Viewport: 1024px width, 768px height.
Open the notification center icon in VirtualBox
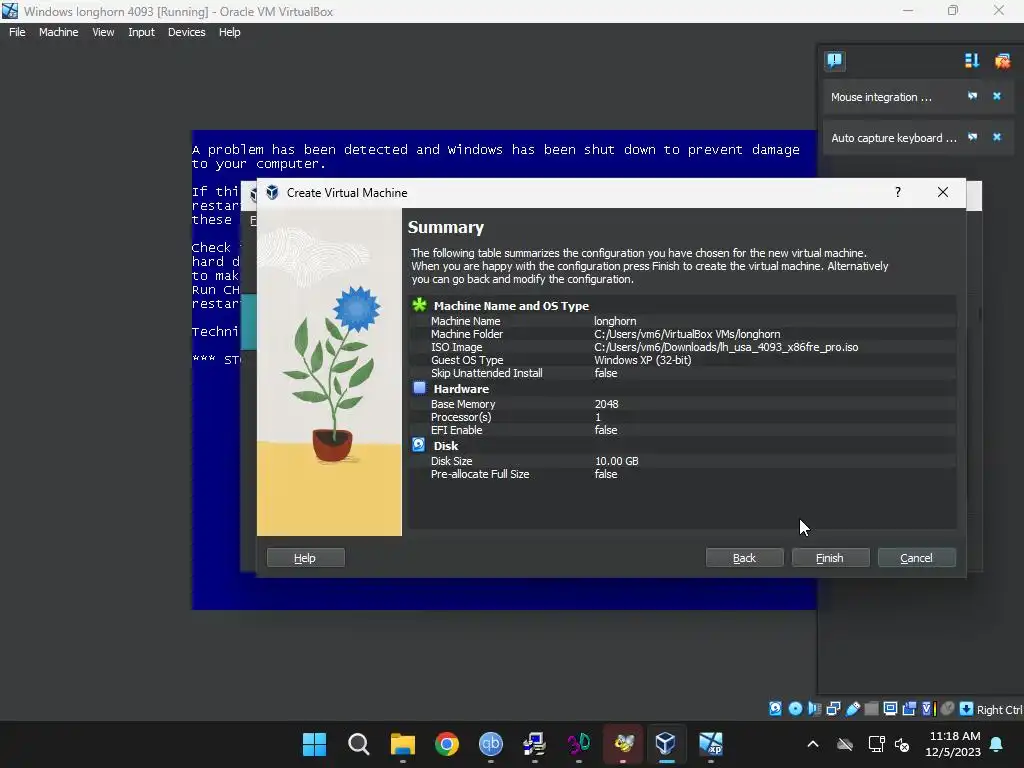click(835, 61)
